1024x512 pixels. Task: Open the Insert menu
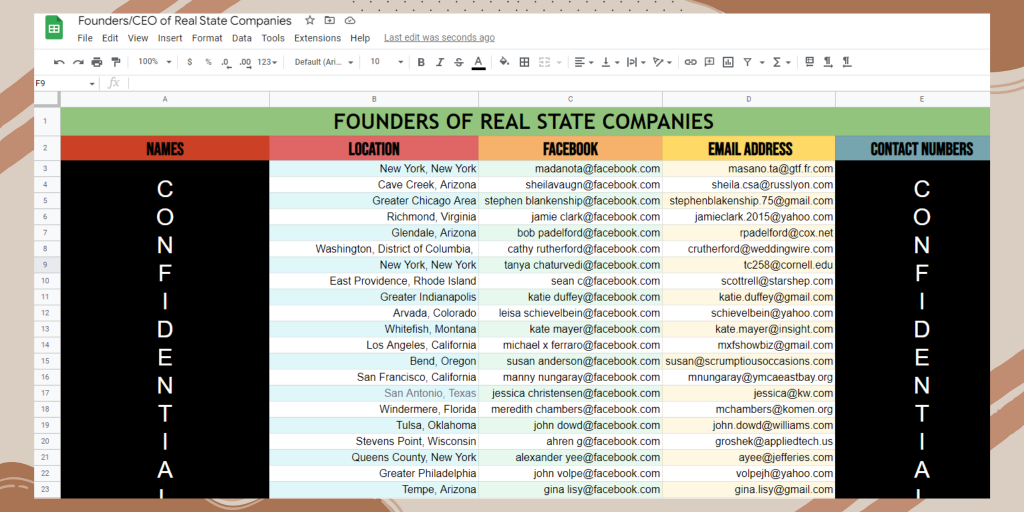pyautogui.click(x=170, y=38)
